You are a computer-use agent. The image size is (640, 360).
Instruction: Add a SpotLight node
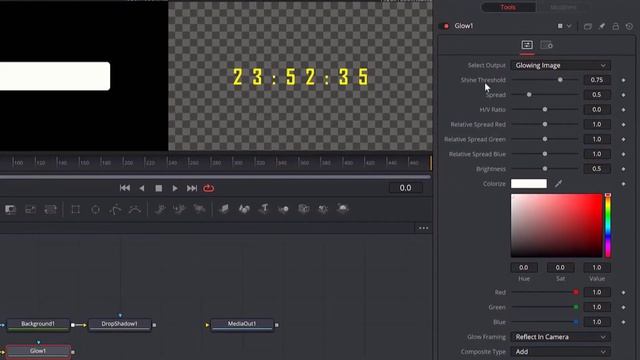[x=323, y=209]
